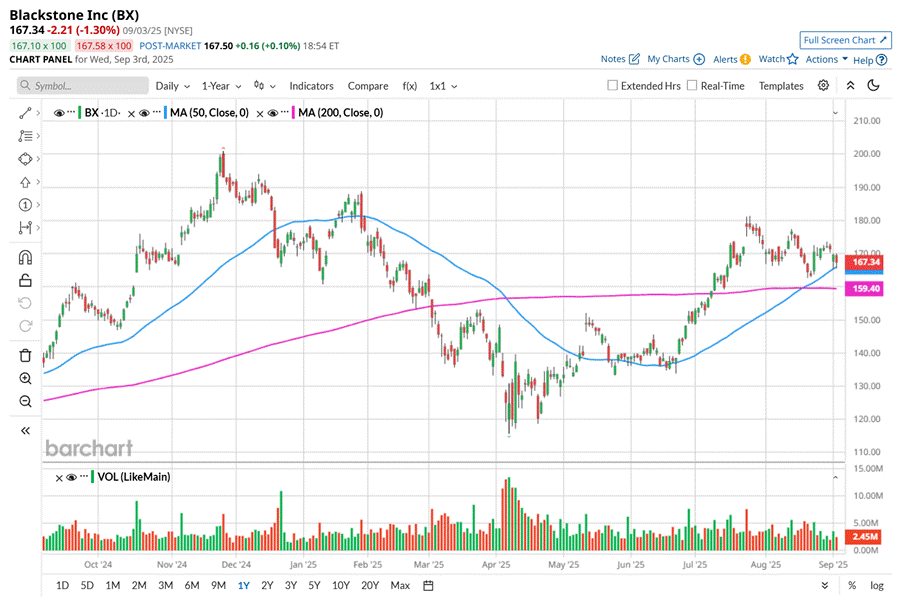Viewport: 902px width, 599px height.
Task: Select the 2Y time range
Action: click(x=267, y=585)
